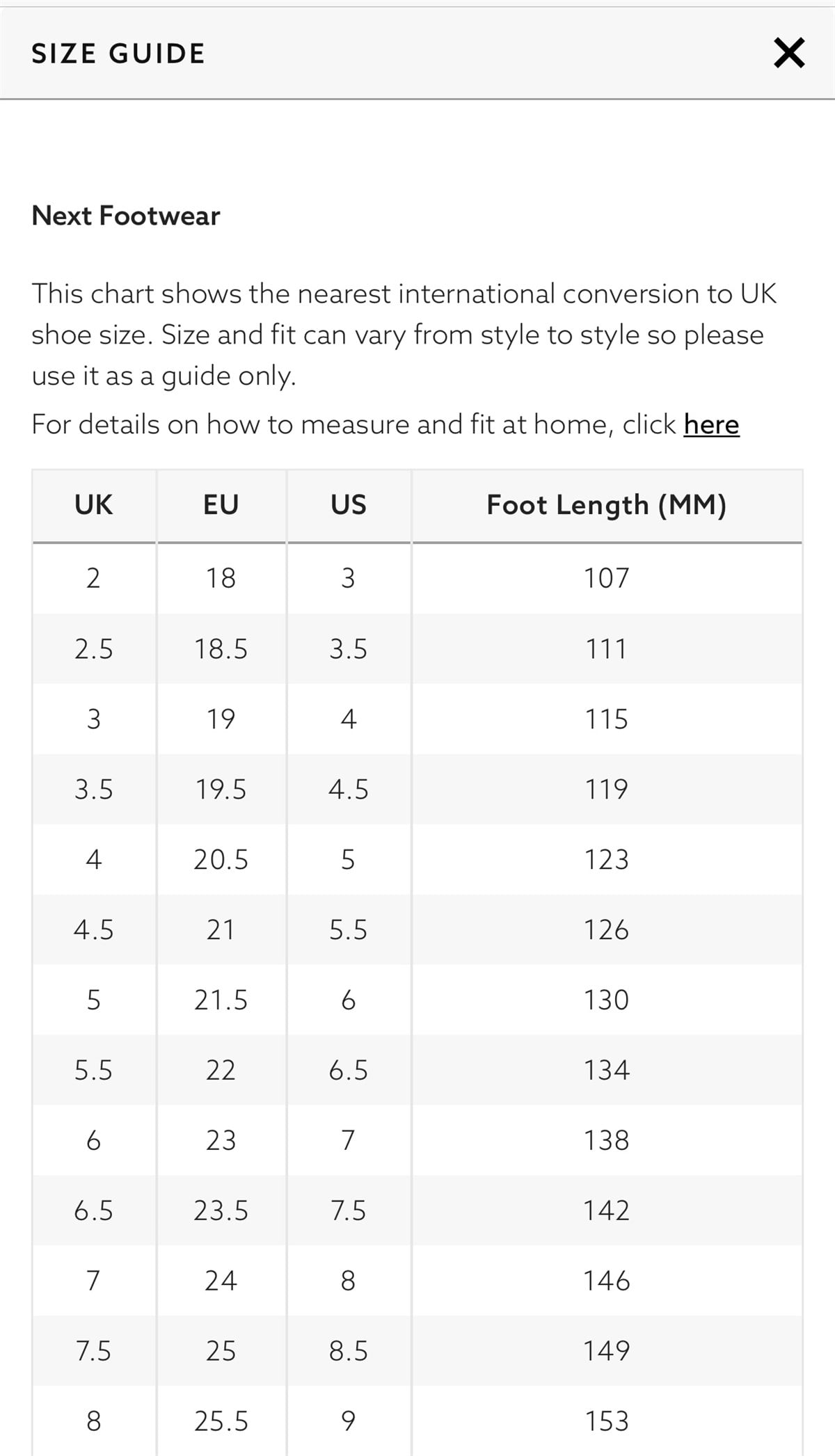Screen dimensions: 835x1456
Task: Click EU size 21.5 cell
Action: click(x=221, y=1000)
